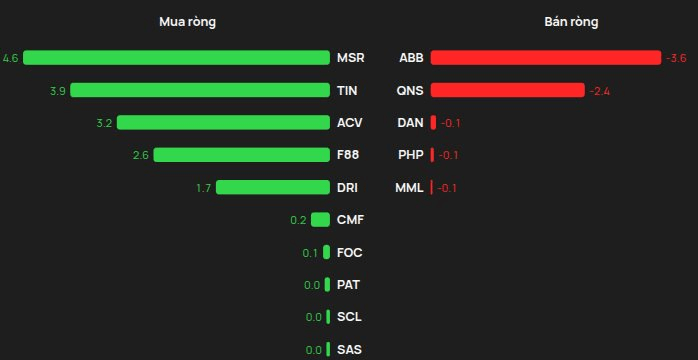This screenshot has width=698, height=360.
Task: Click the green MSR bar
Action: coord(177,58)
